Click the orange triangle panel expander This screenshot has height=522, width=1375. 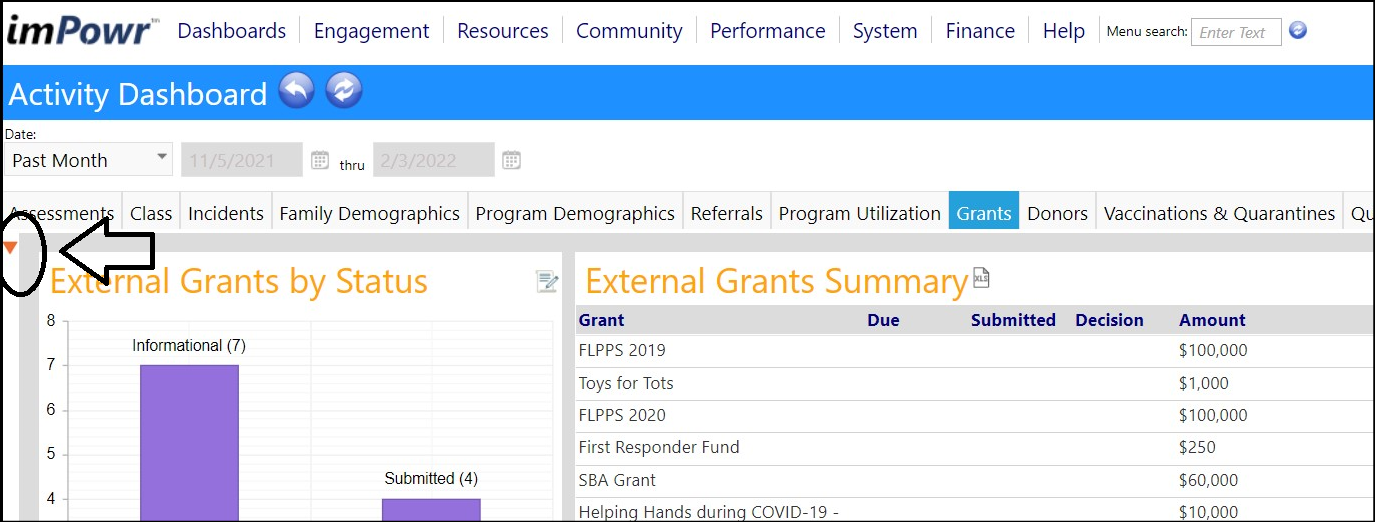(x=10, y=247)
